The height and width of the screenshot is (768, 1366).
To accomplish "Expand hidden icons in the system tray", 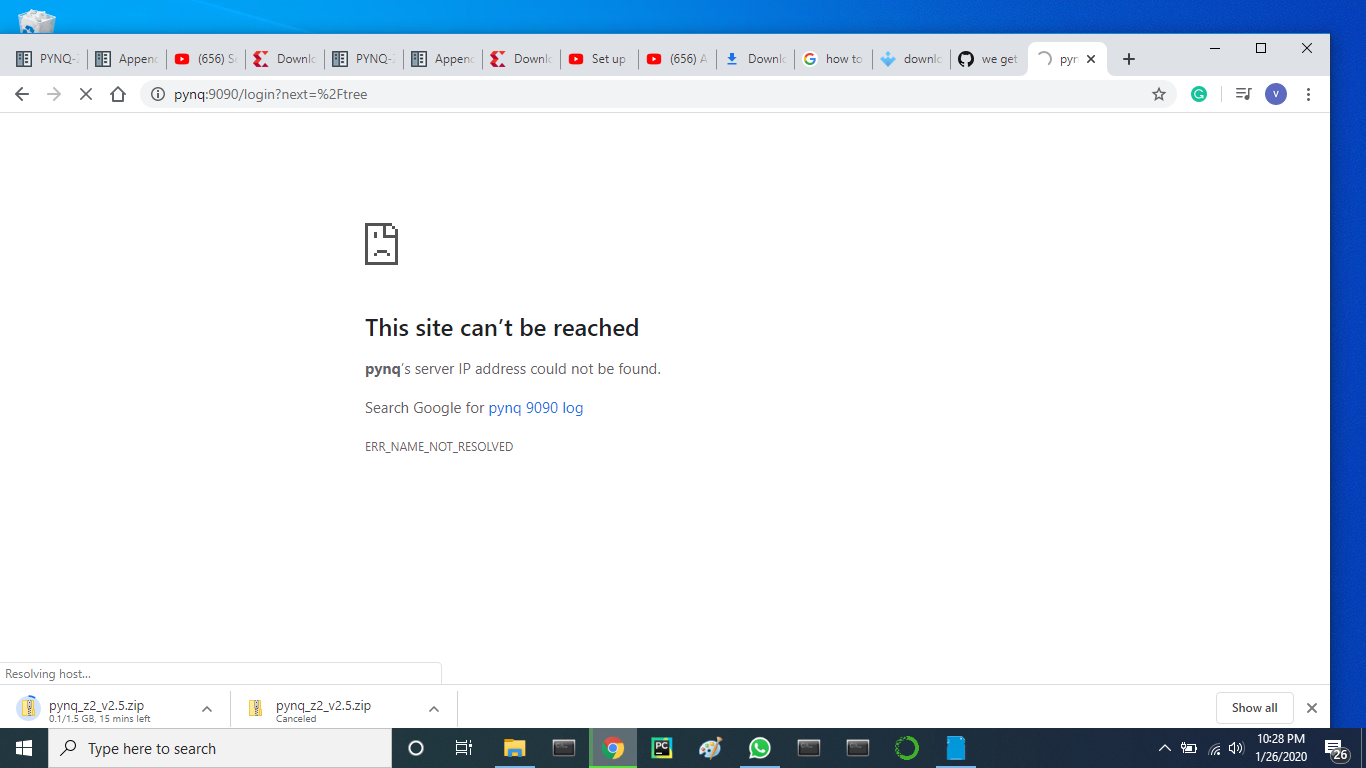I will click(1164, 747).
